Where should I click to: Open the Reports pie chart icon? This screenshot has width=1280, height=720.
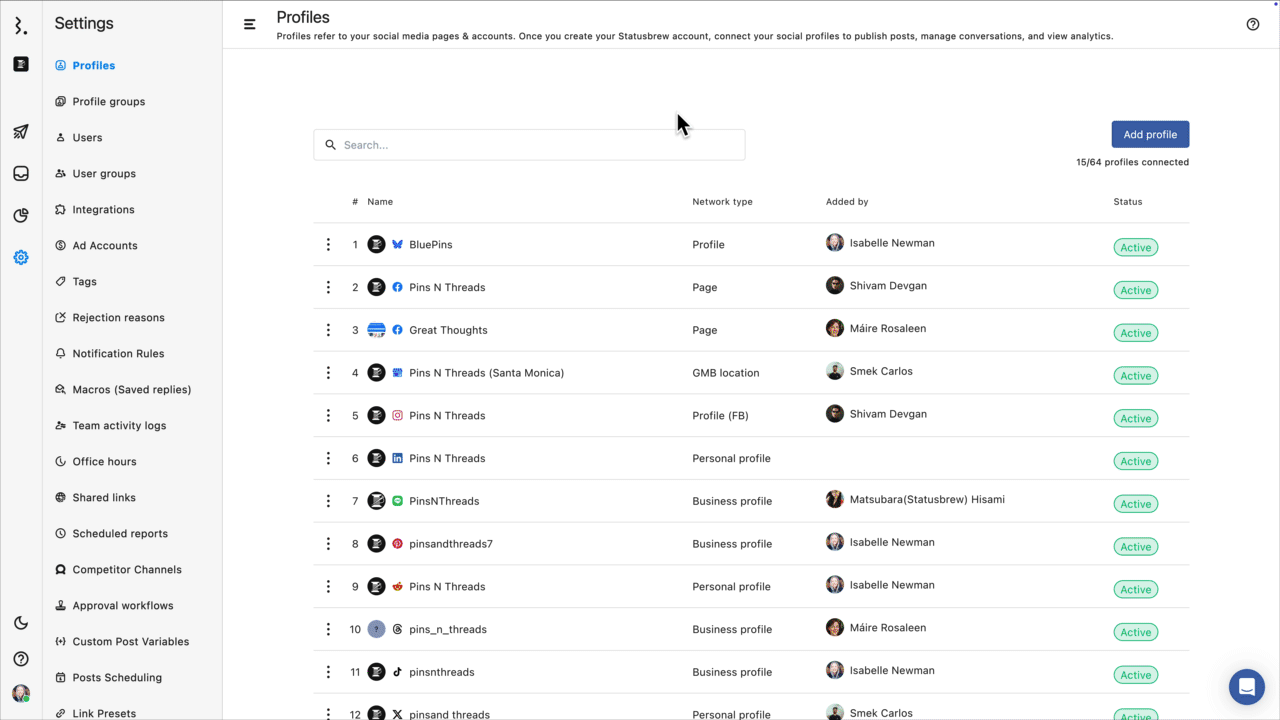point(21,216)
